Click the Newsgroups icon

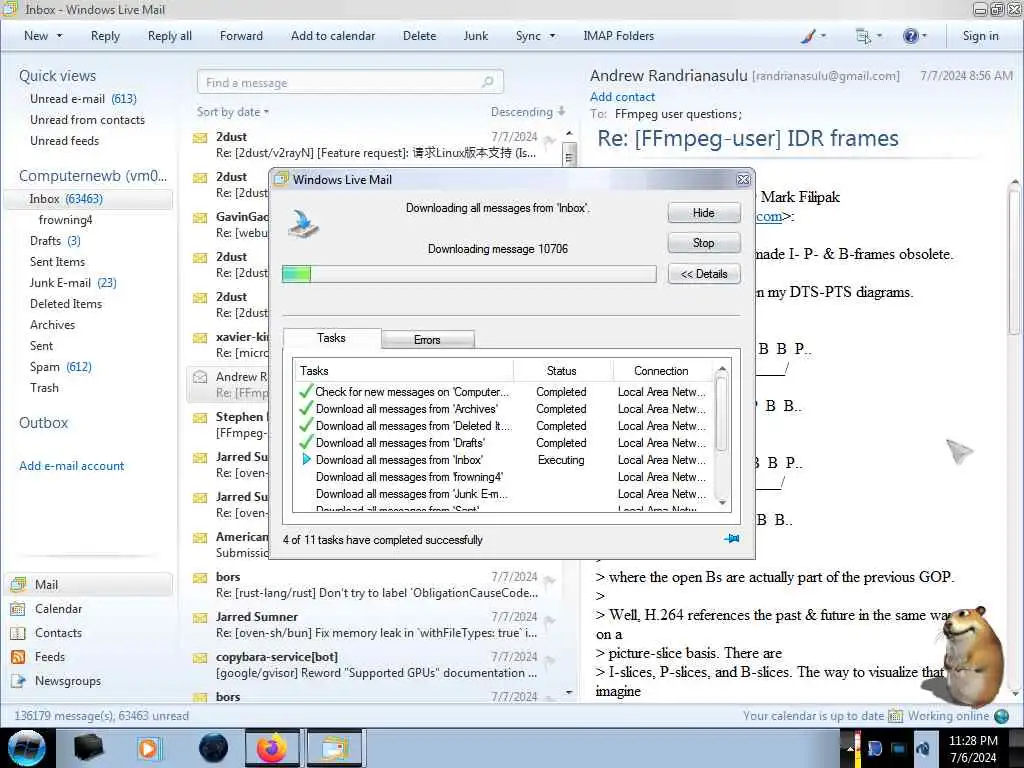(x=18, y=680)
